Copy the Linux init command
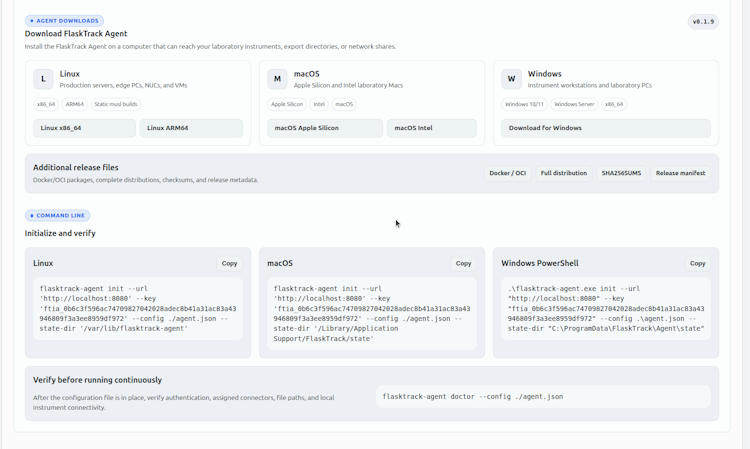Screen dimensions: 750x449 tap(229, 263)
